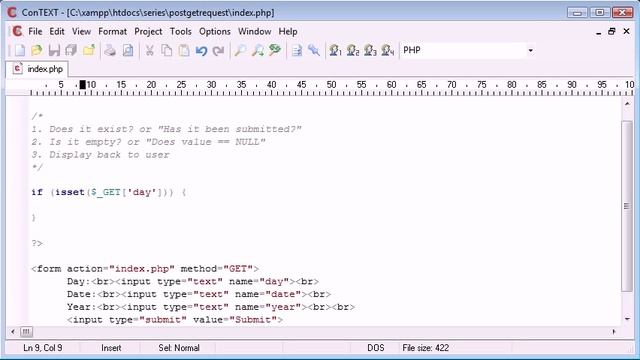Image resolution: width=640 pixels, height=360 pixels.
Task: Click the 'Sel: Normal' status entry
Action: click(179, 348)
